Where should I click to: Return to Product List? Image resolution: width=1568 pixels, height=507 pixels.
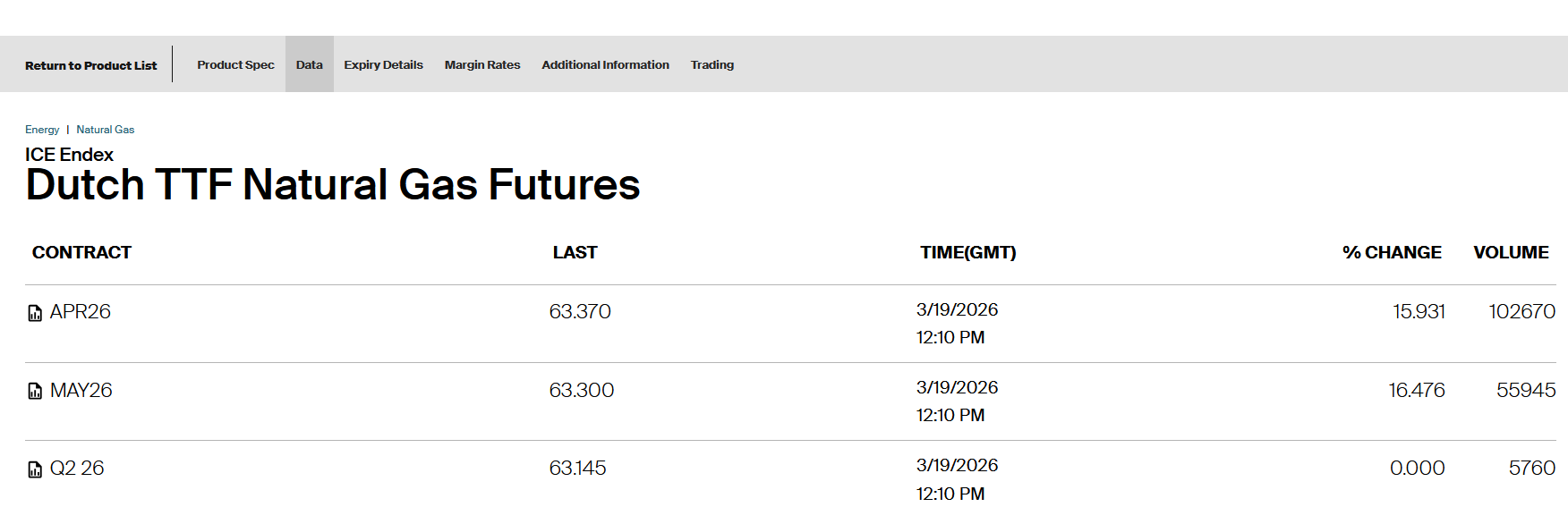[x=90, y=65]
